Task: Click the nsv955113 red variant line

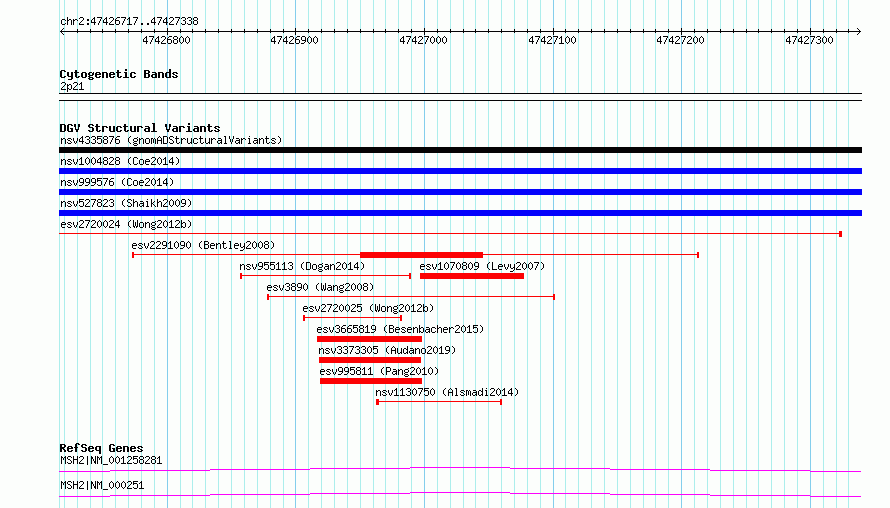Action: (326, 276)
